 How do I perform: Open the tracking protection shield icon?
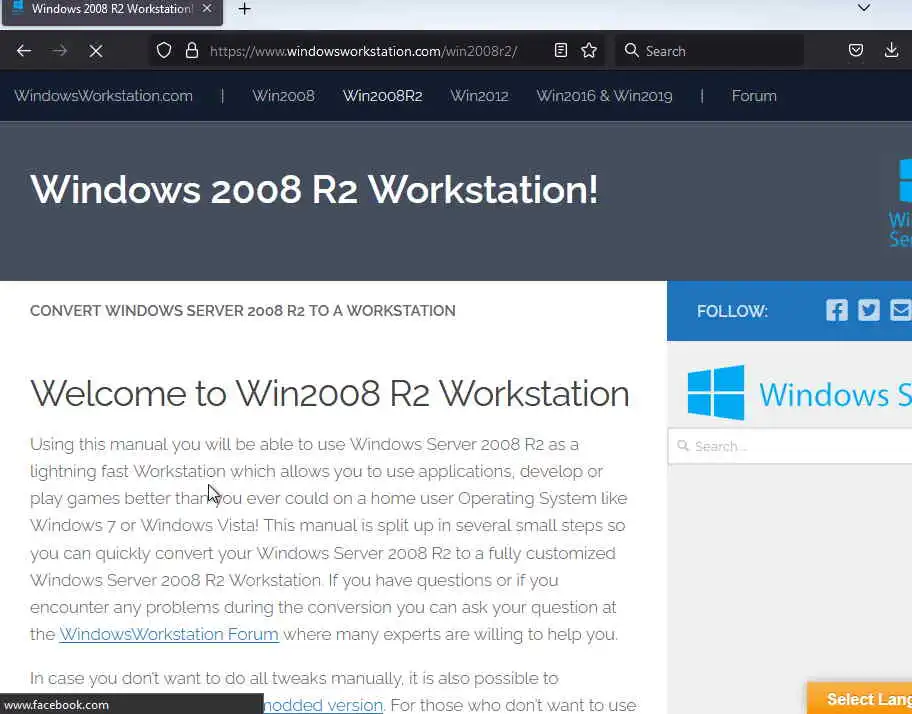click(x=164, y=51)
